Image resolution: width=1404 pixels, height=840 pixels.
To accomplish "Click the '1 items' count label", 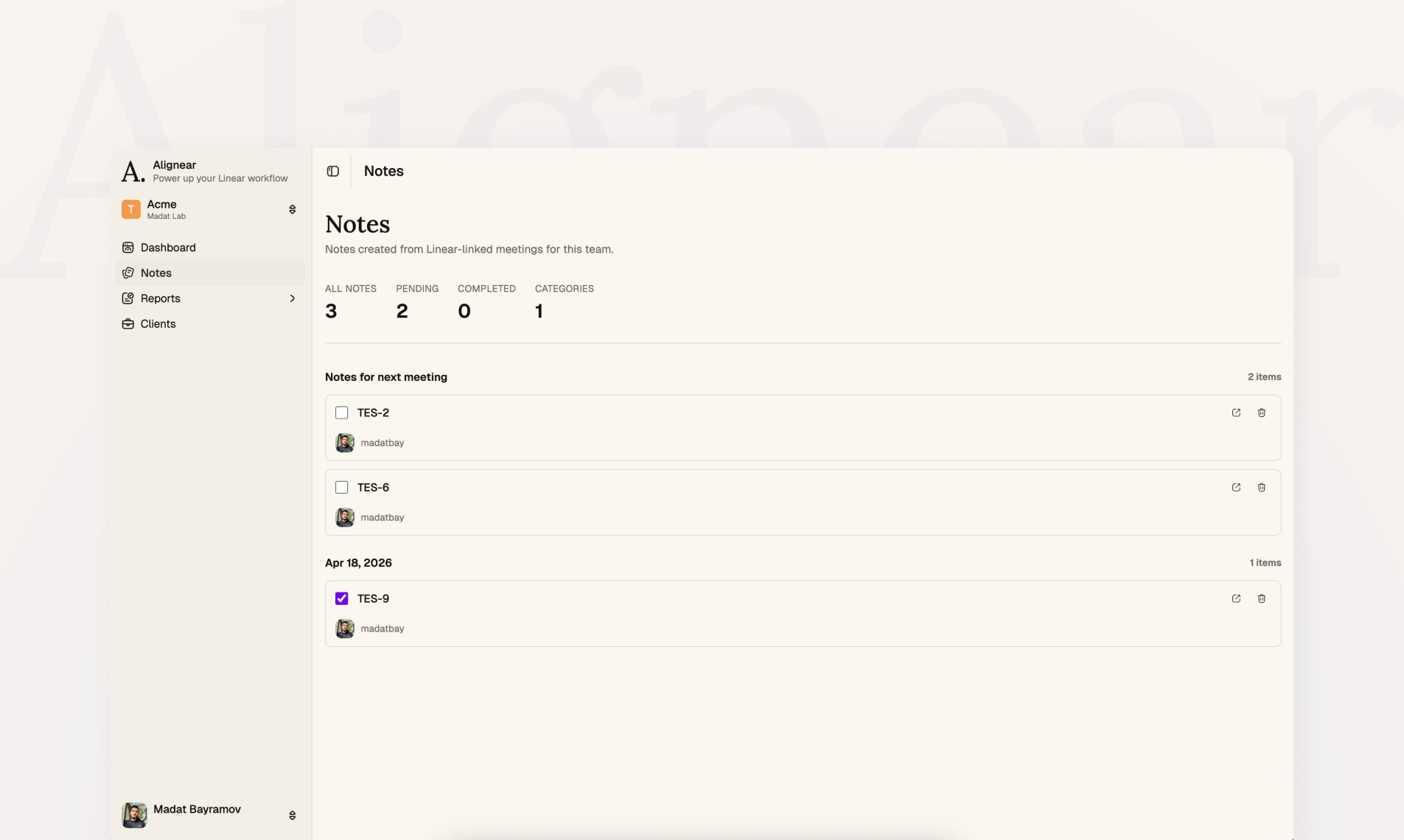I will (x=1265, y=562).
